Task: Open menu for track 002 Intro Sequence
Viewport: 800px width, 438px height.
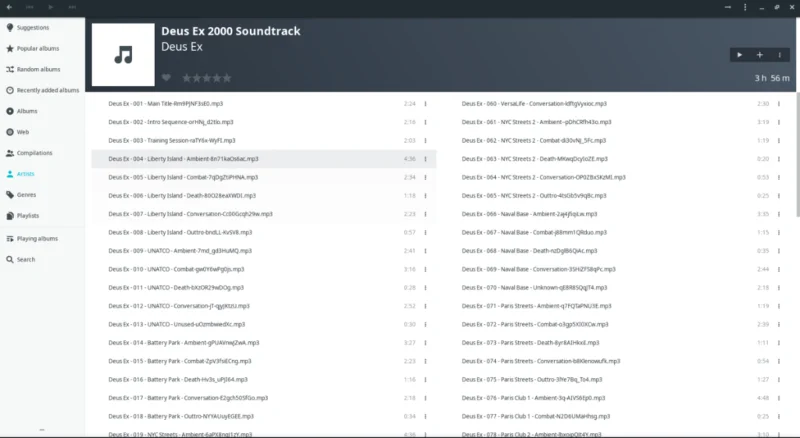Action: (x=425, y=122)
